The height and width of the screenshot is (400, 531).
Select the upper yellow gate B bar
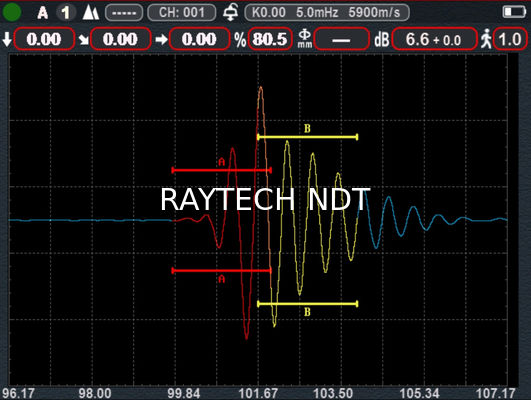pos(307,137)
